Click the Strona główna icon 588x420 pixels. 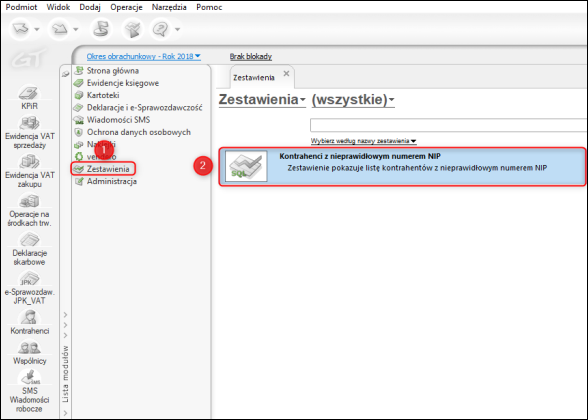point(79,70)
